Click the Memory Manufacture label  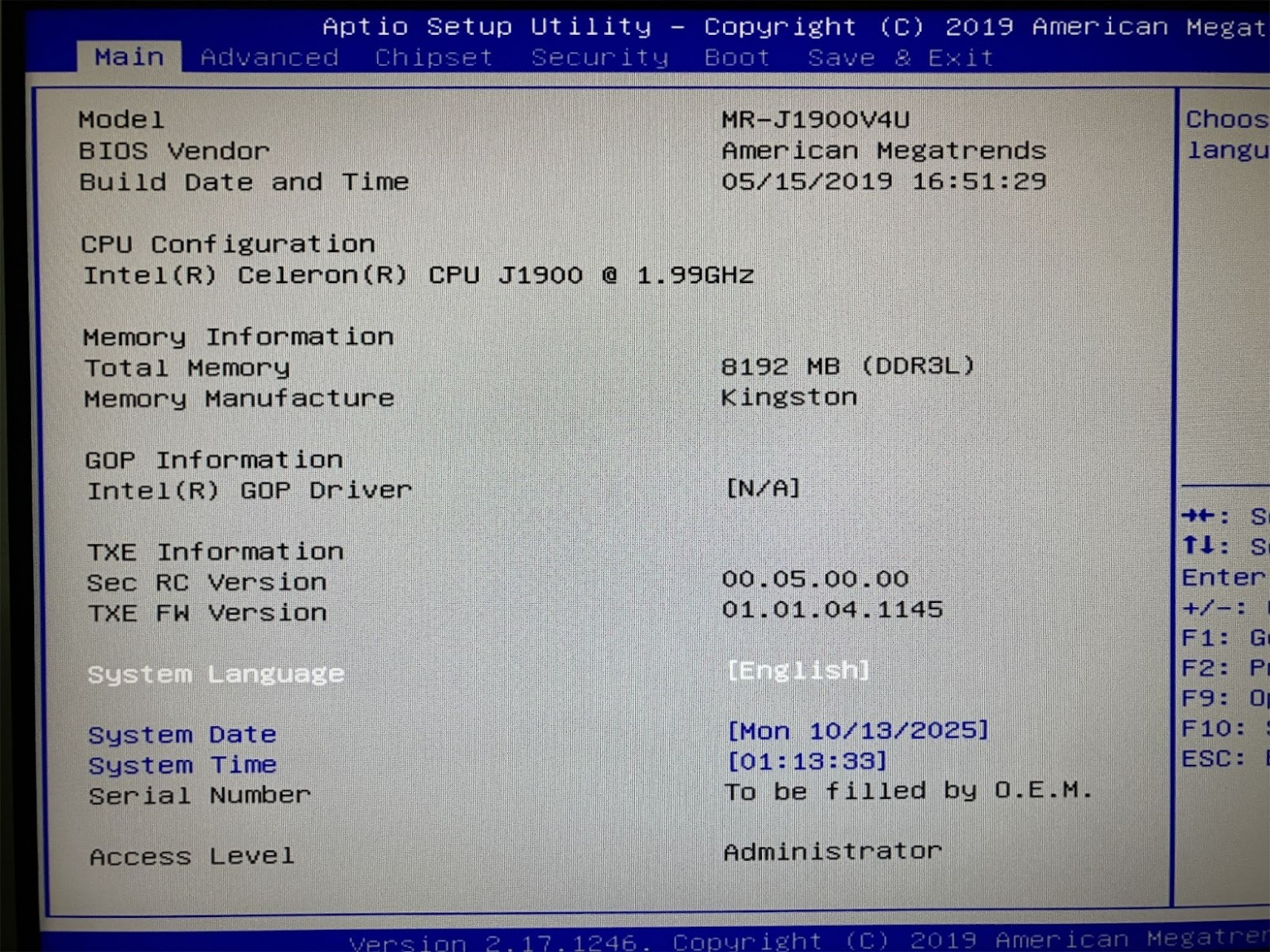point(239,399)
